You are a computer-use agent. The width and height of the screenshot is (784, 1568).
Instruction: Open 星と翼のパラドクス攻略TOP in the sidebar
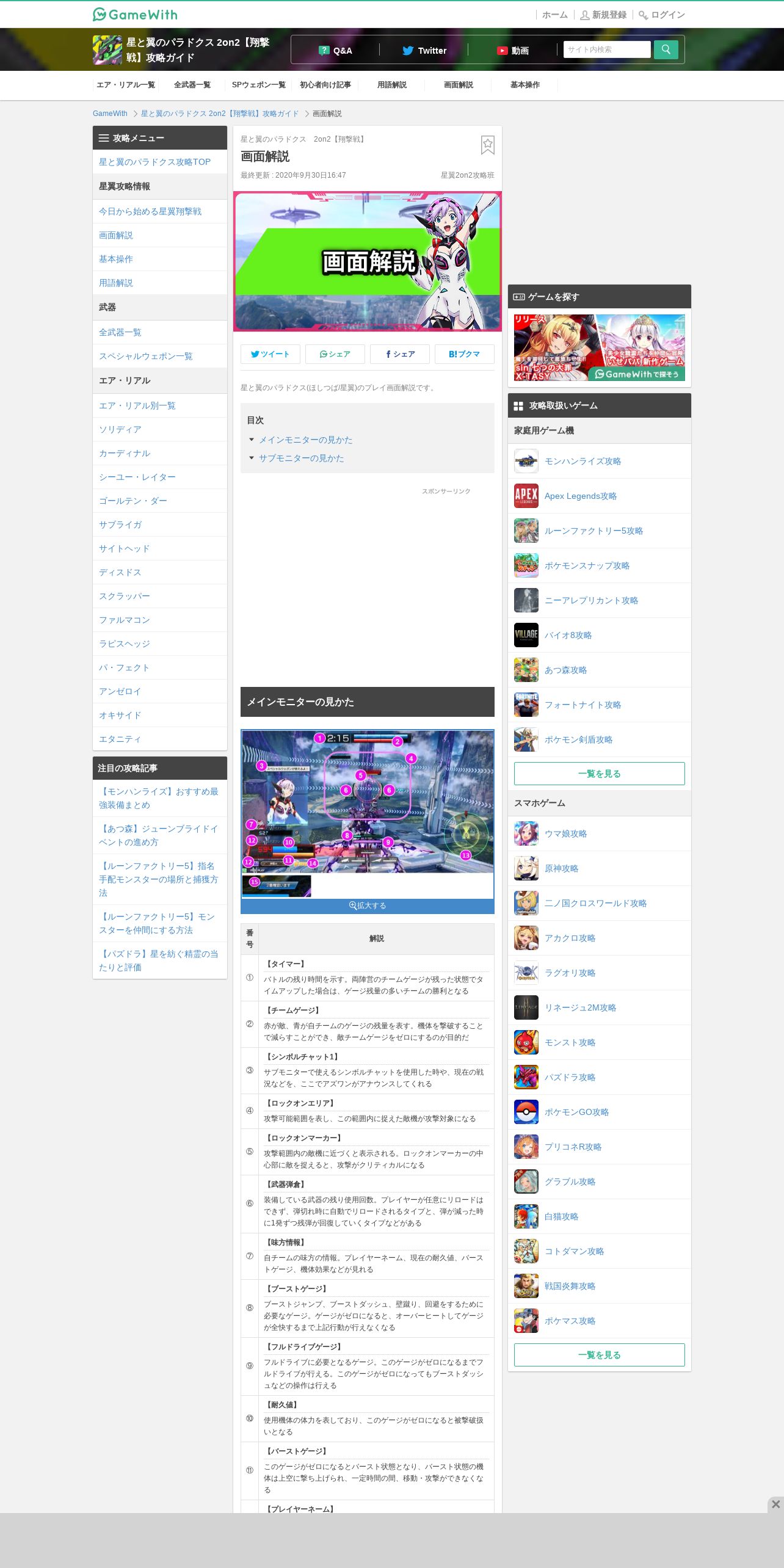160,162
